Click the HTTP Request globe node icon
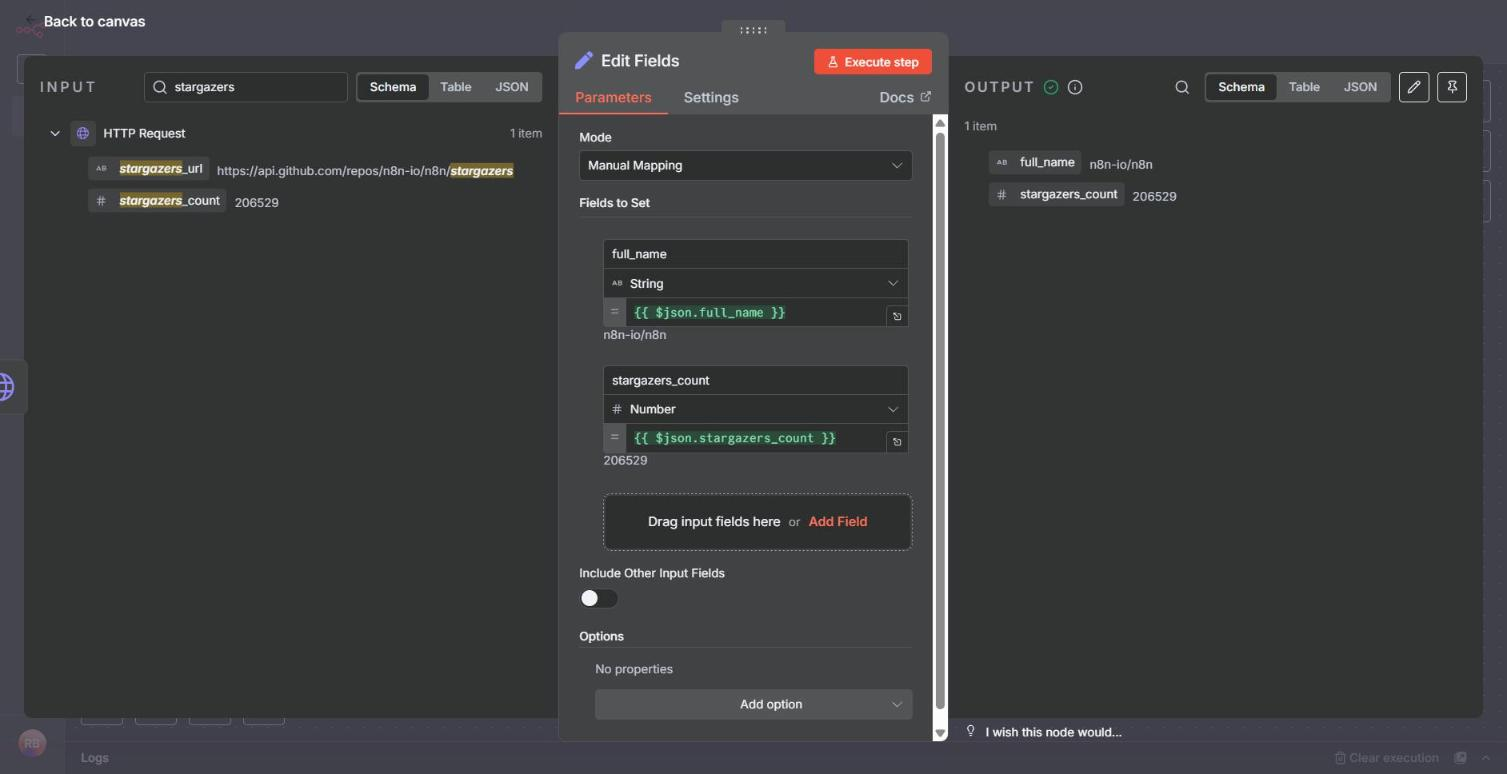 [x=83, y=133]
